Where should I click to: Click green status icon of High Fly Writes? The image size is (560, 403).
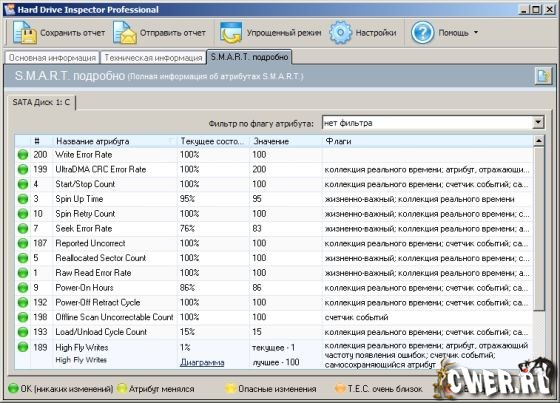pos(23,347)
